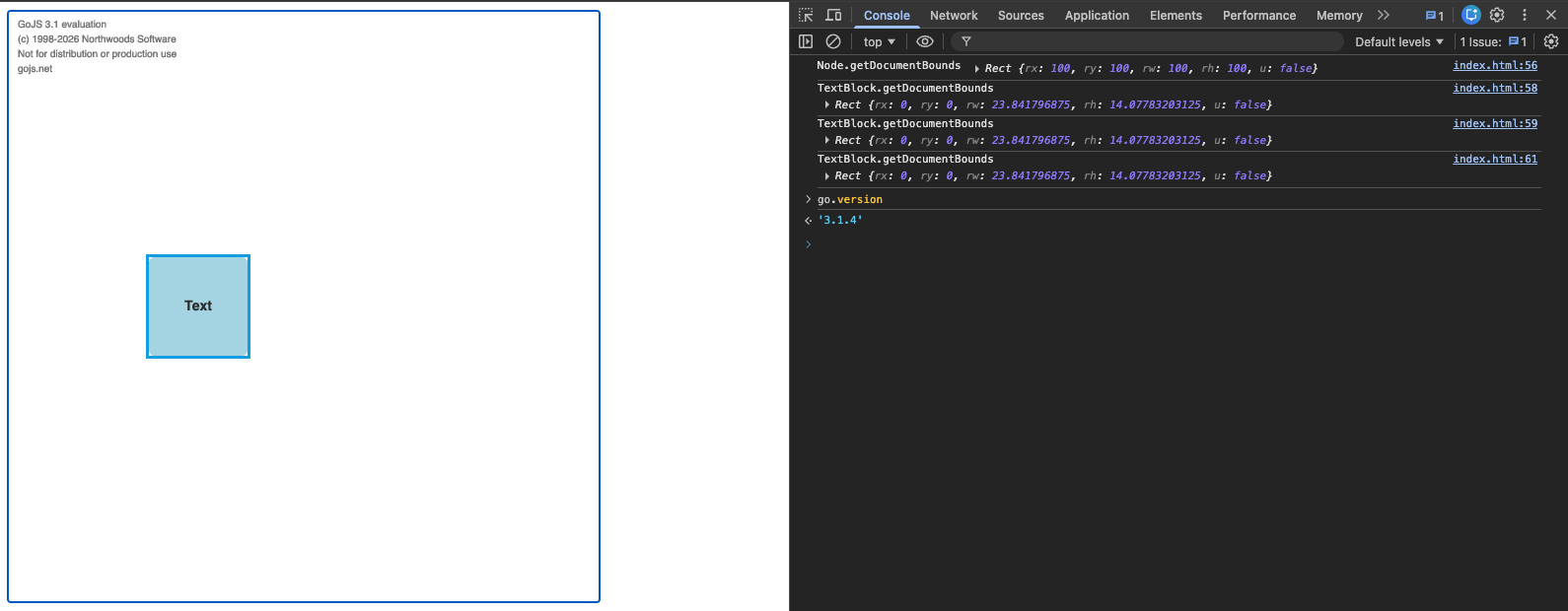Open the Default levels dropdown

(1398, 41)
